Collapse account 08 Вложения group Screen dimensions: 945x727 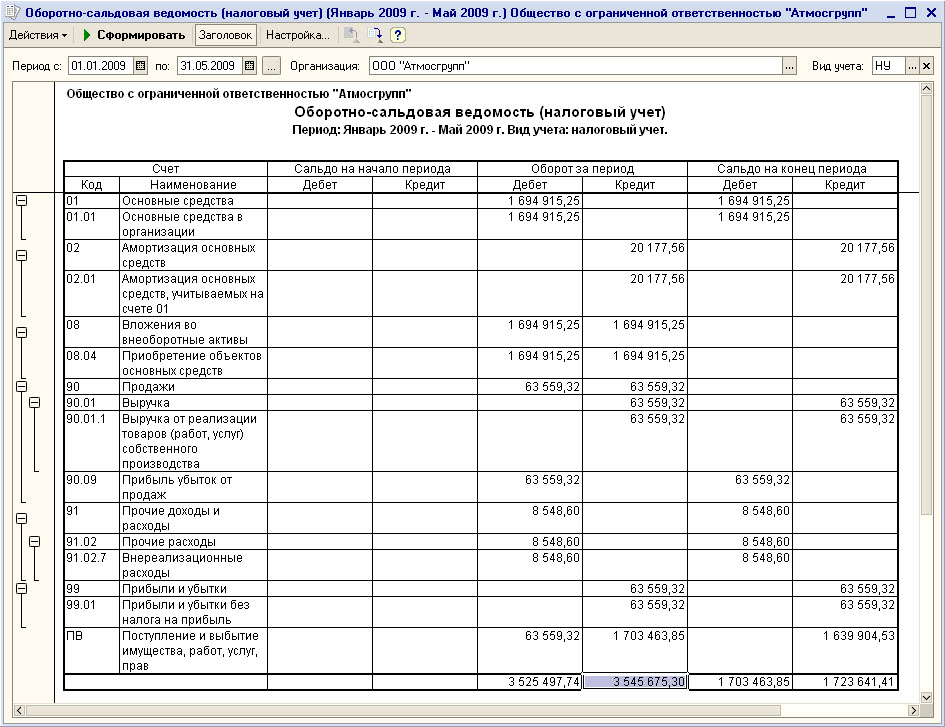pyautogui.click(x=21, y=332)
